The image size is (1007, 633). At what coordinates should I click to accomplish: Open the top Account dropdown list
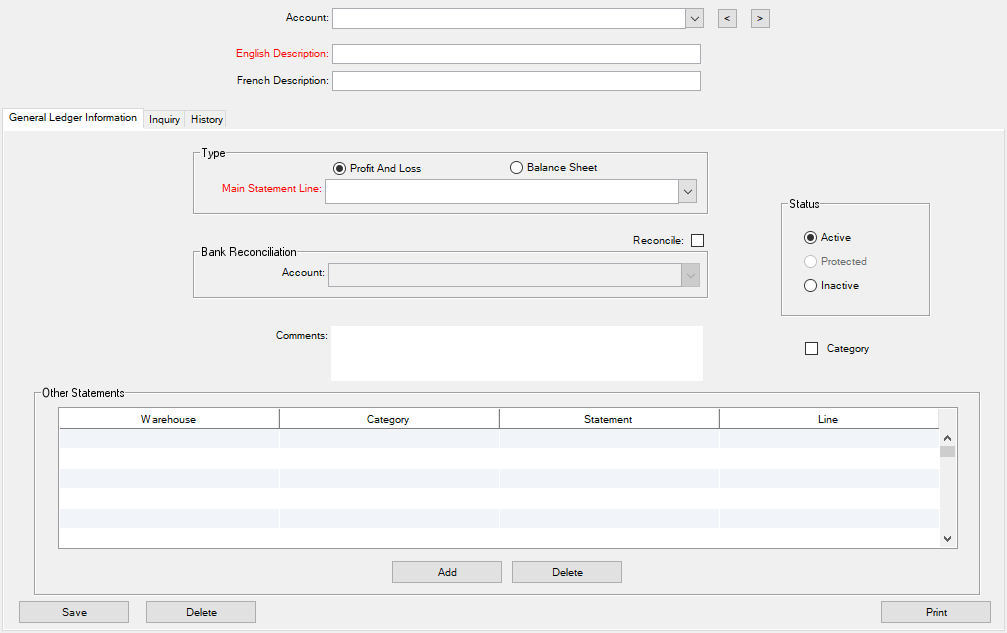[x=694, y=18]
